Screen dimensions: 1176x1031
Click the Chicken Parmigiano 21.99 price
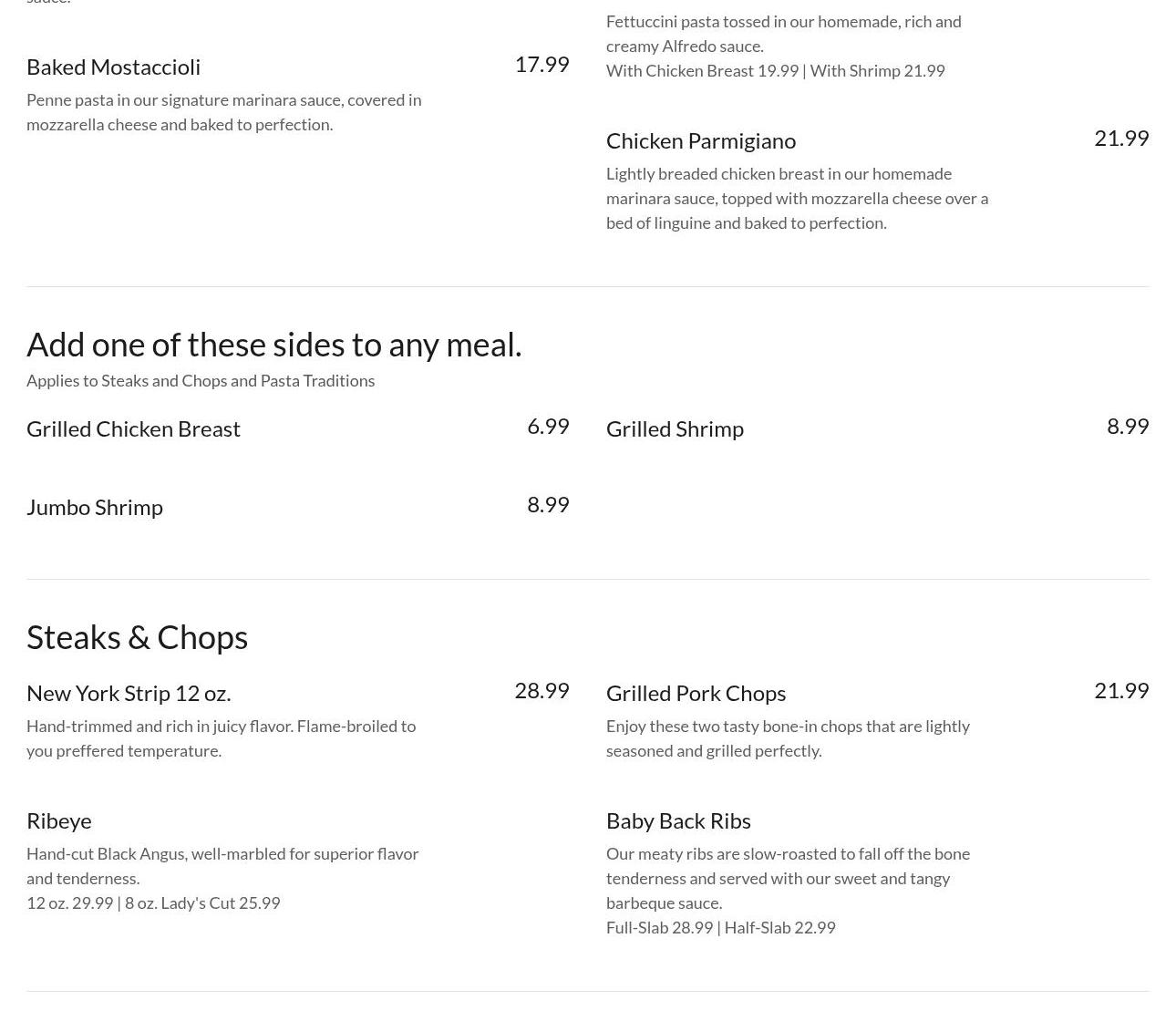pos(1120,138)
